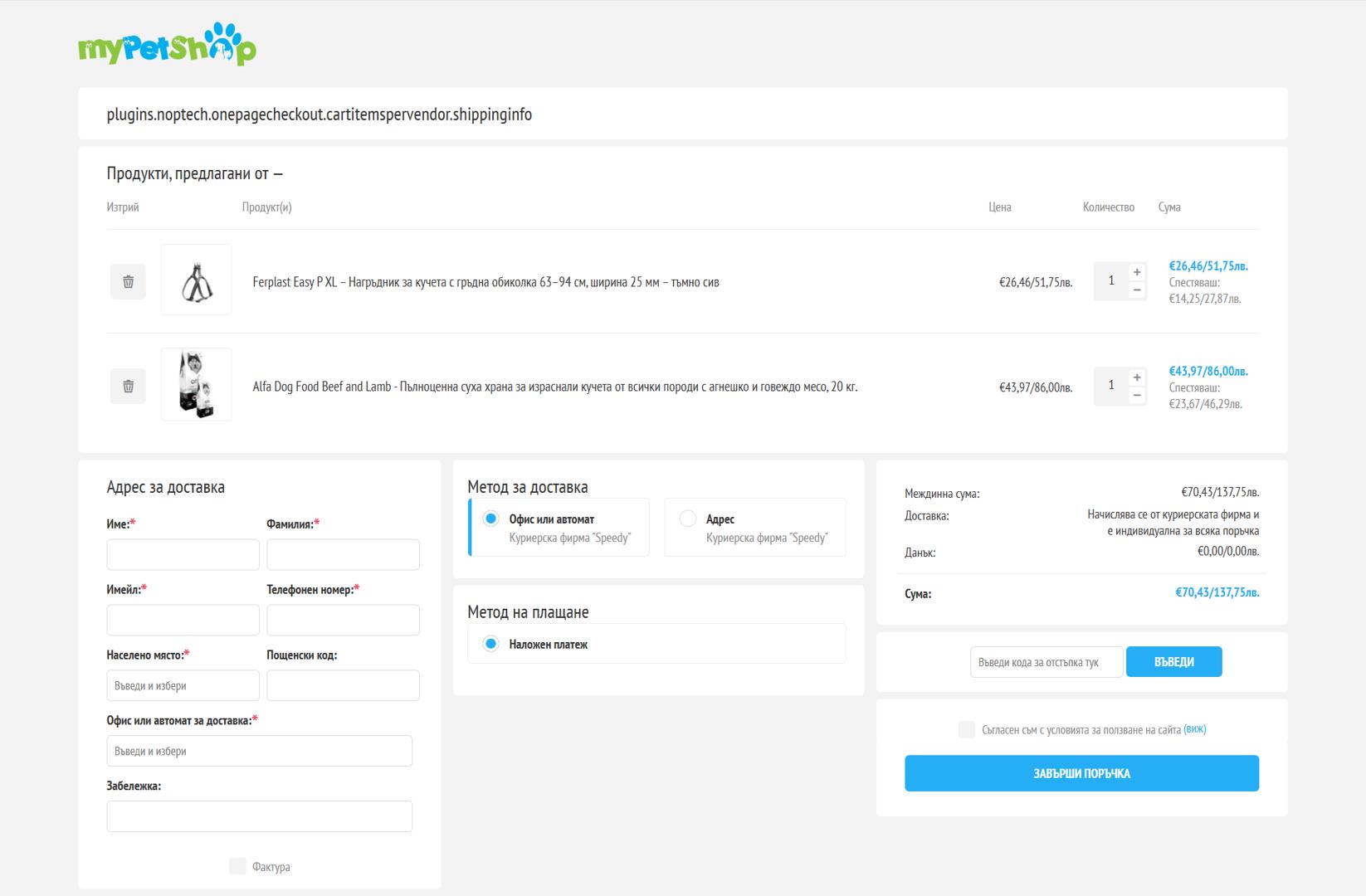1366x896 pixels.
Task: Increase Alfa Dog Food quantity with plus
Action: tap(1137, 377)
